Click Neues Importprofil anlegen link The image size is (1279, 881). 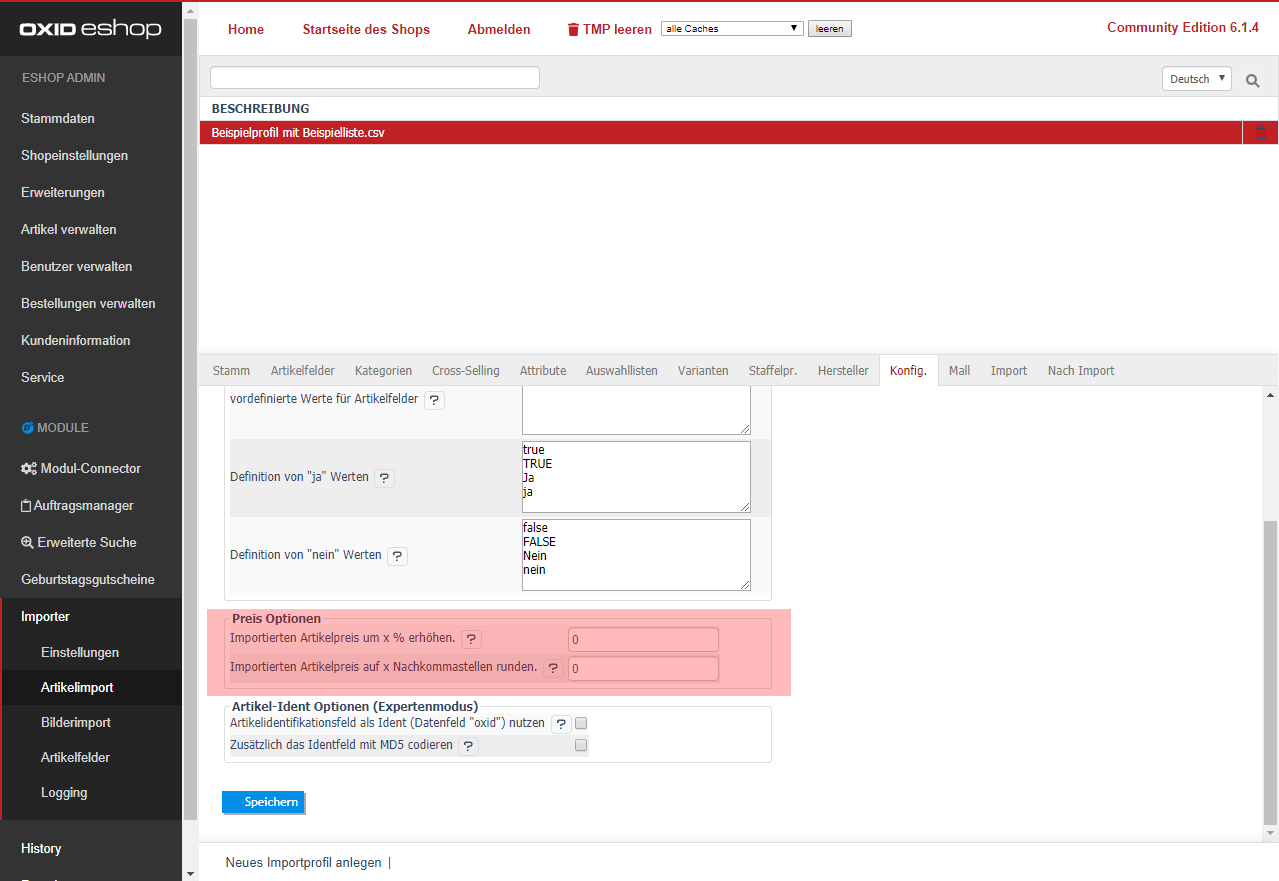click(x=303, y=862)
